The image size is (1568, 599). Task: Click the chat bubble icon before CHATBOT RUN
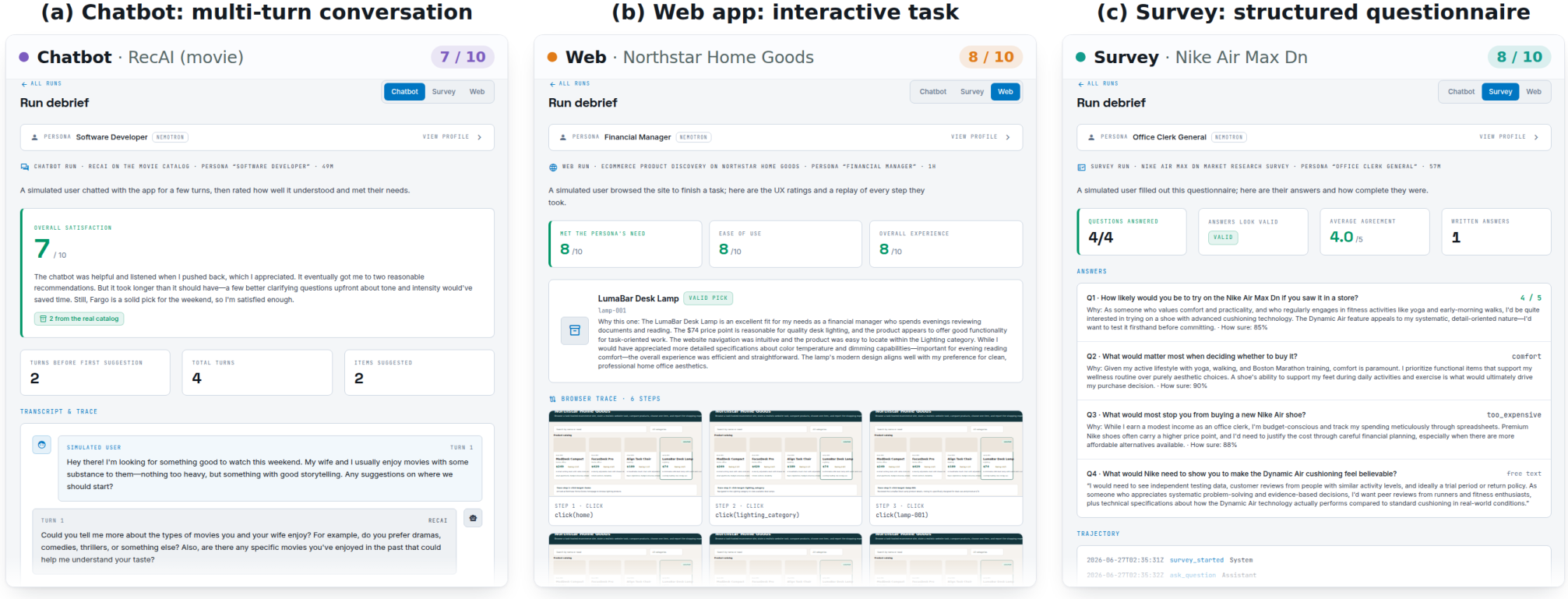[x=25, y=167]
